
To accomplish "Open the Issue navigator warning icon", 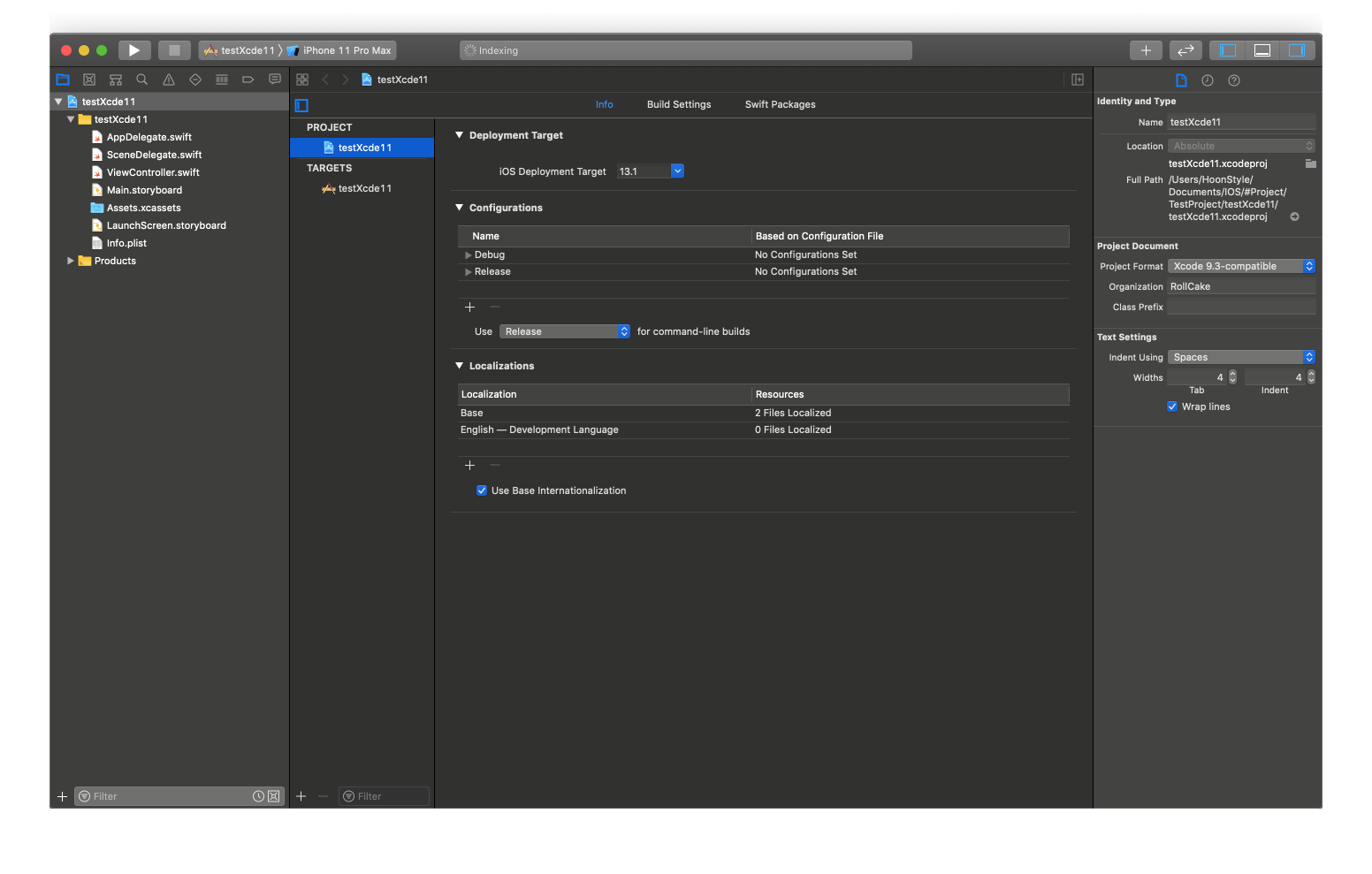I will 169,80.
